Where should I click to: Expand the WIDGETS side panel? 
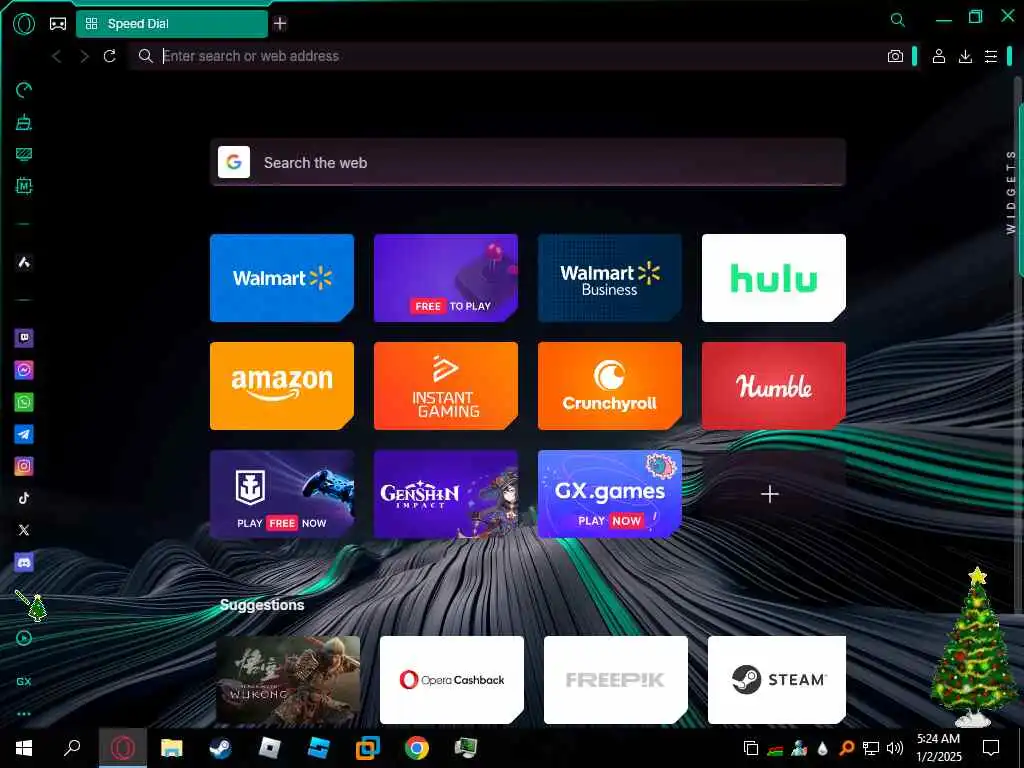[1011, 191]
